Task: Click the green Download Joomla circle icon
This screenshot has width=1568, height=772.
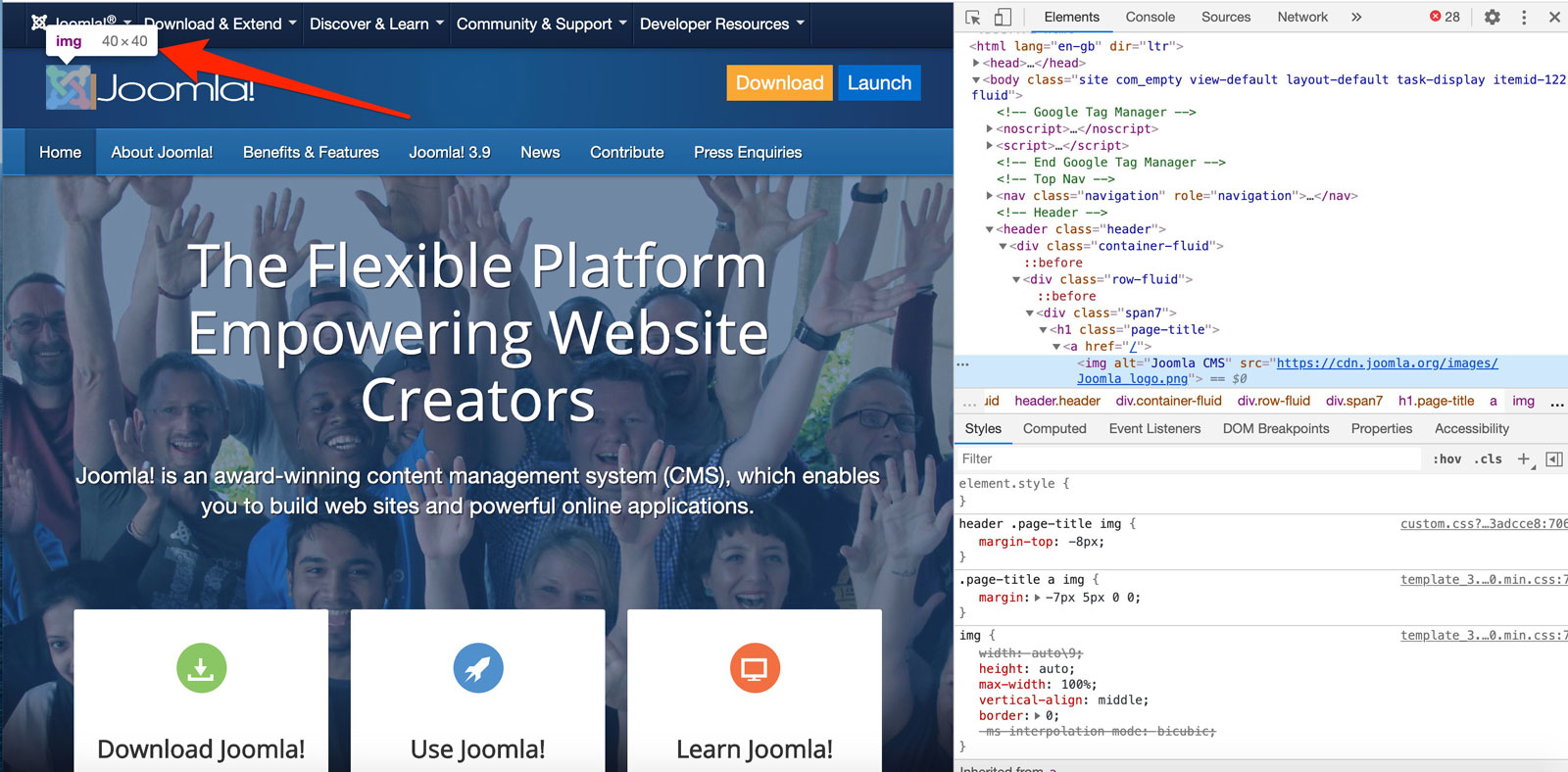Action: (x=201, y=668)
